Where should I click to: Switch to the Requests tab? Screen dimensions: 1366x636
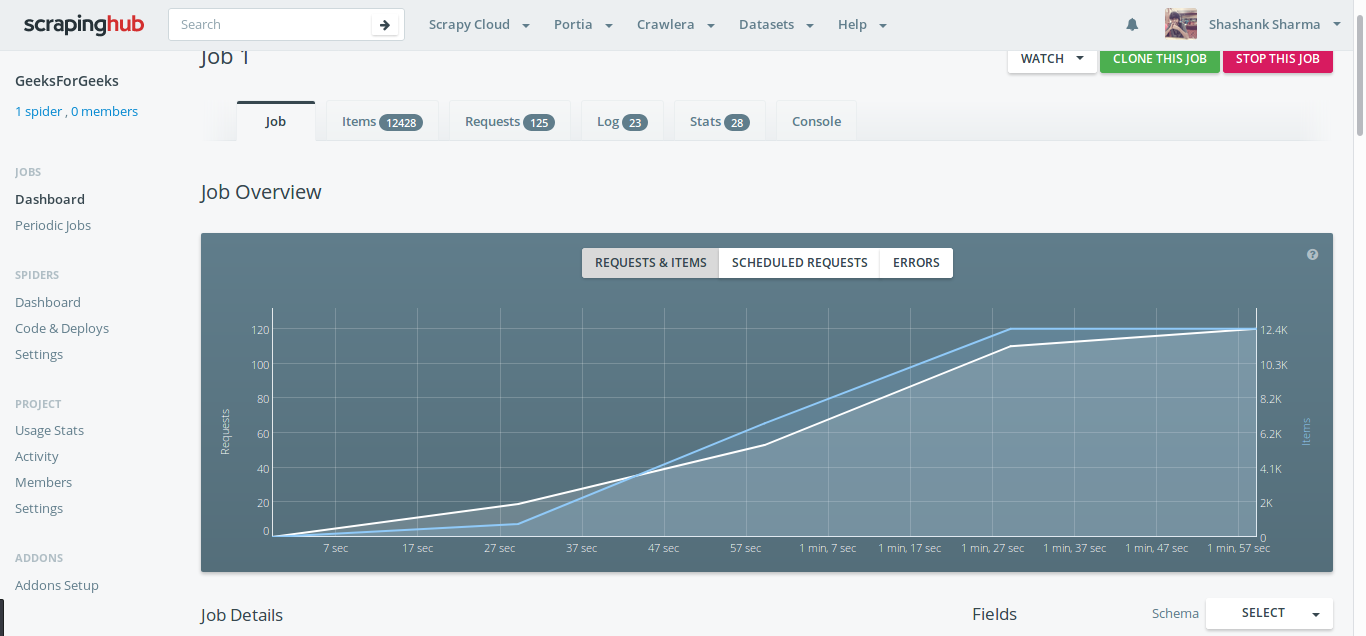509,121
